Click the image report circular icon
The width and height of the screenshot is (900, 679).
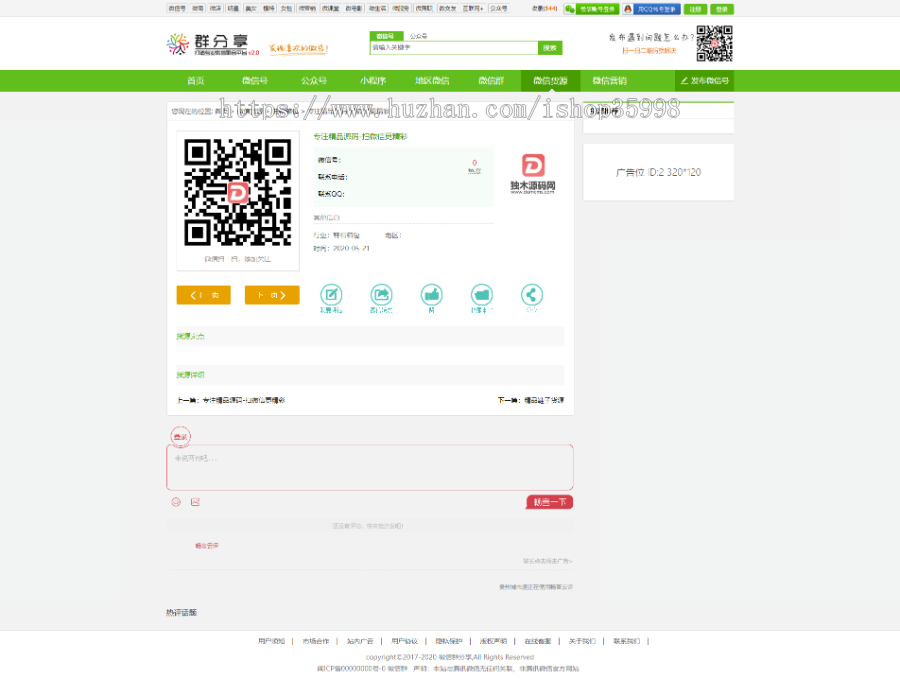coord(381,295)
